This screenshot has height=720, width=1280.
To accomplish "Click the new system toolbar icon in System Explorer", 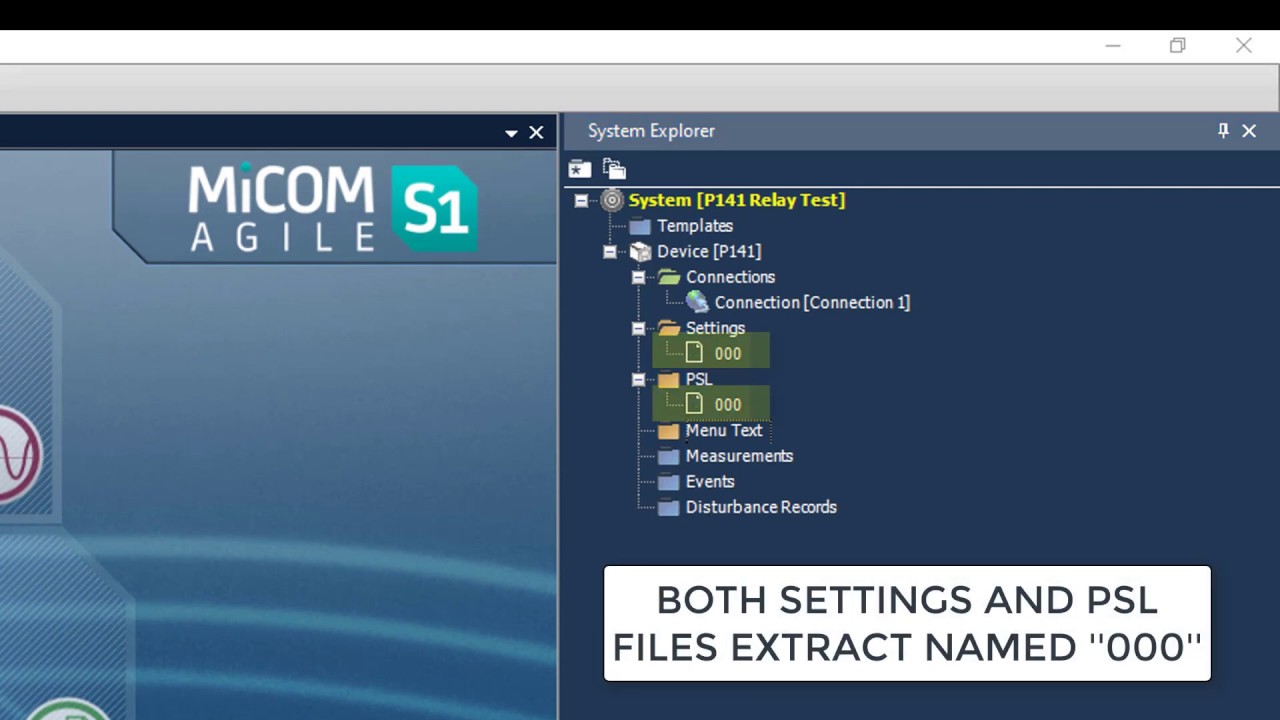I will pyautogui.click(x=580, y=169).
